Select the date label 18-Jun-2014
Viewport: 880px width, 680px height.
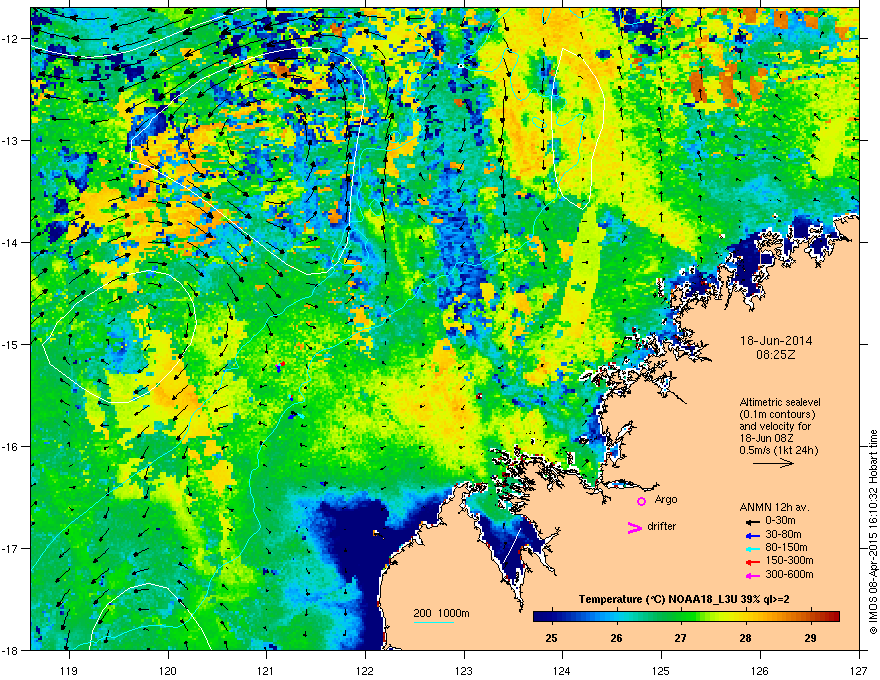776,341
